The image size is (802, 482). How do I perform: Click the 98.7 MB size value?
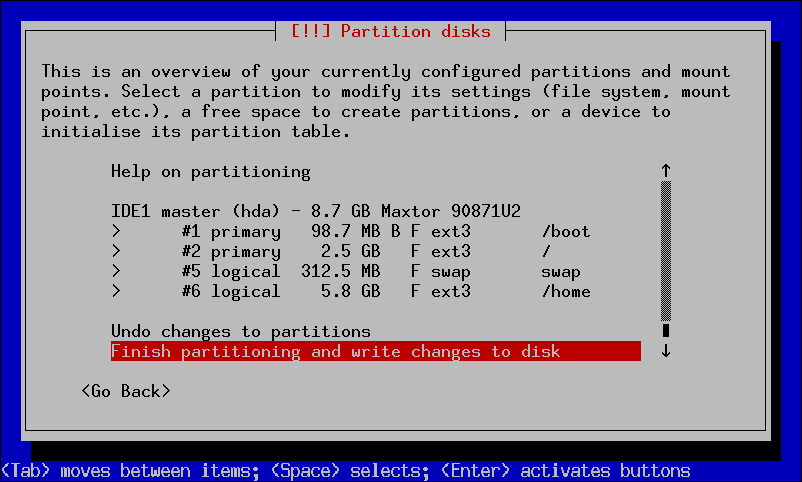pos(346,231)
